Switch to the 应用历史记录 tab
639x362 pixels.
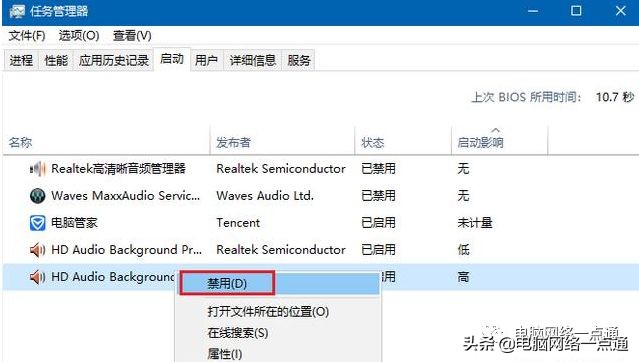114,61
